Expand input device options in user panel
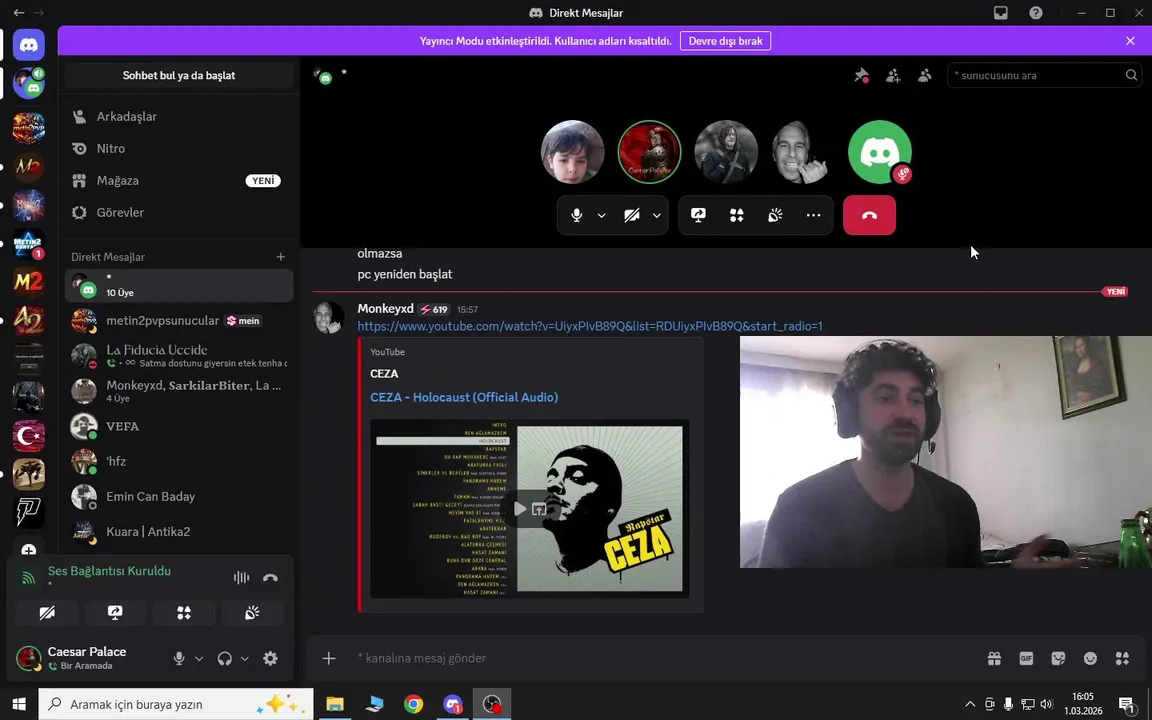Viewport: 1152px width, 720px height. (x=198, y=658)
